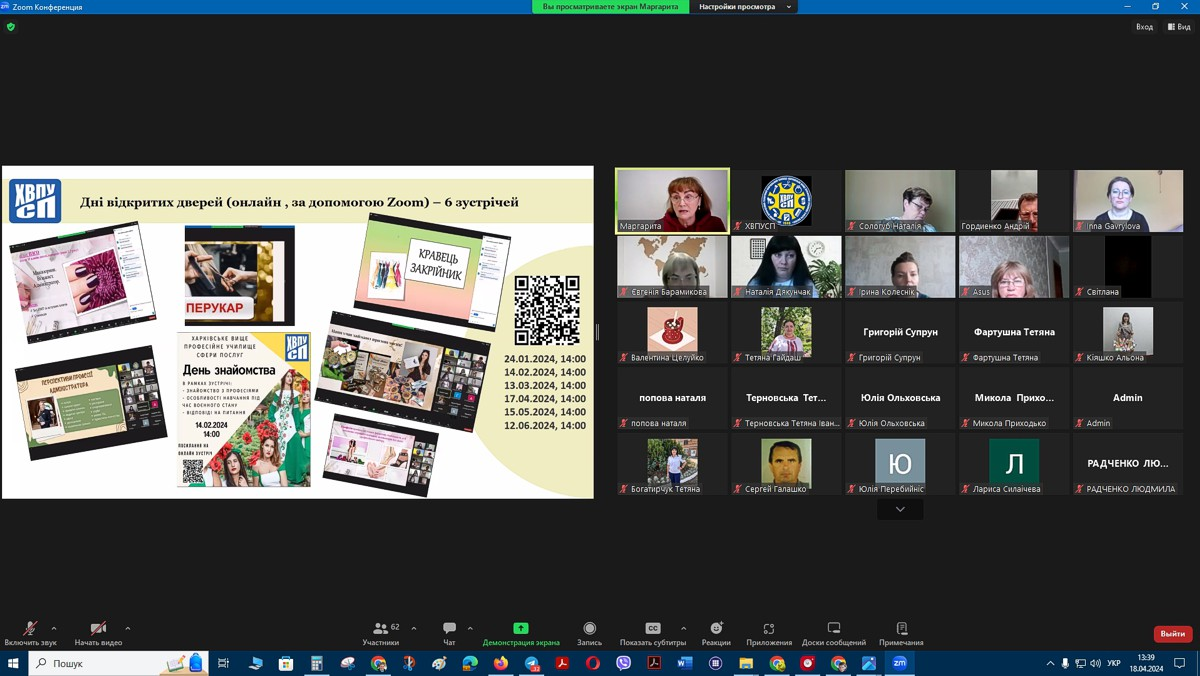Screen dimensions: 1200x676
Task: Open Microsoft Store from the taskbar
Action: tap(286, 663)
